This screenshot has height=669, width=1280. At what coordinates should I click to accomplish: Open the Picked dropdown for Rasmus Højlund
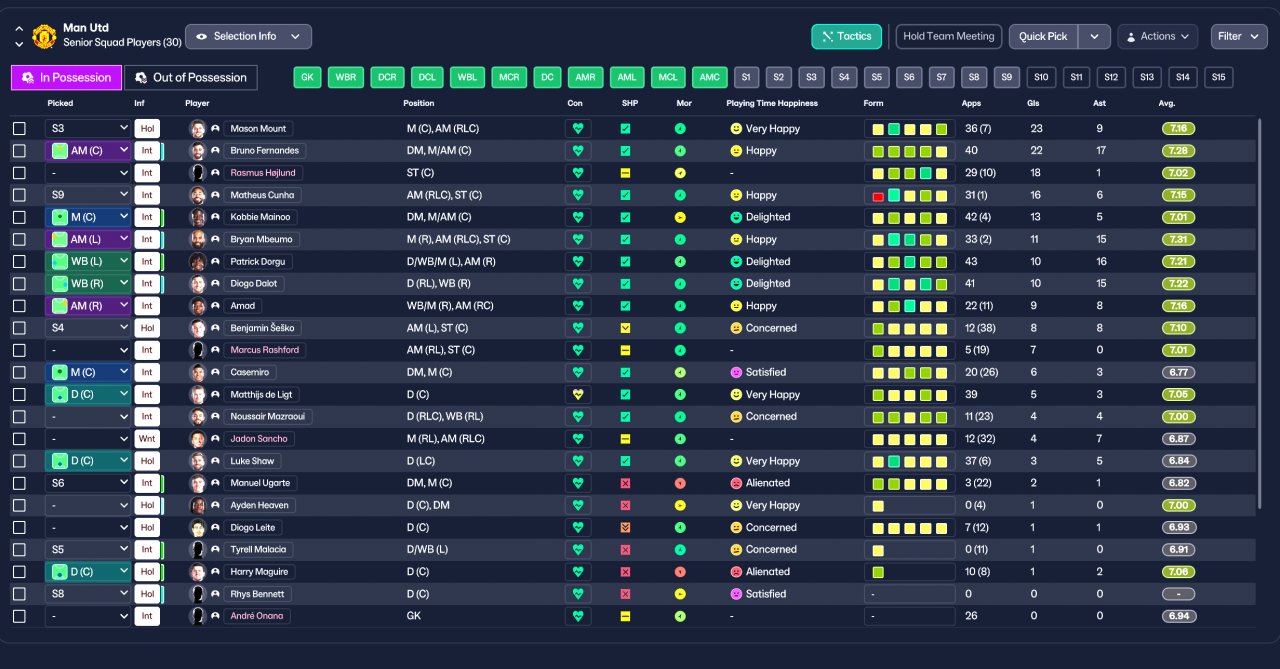point(88,173)
